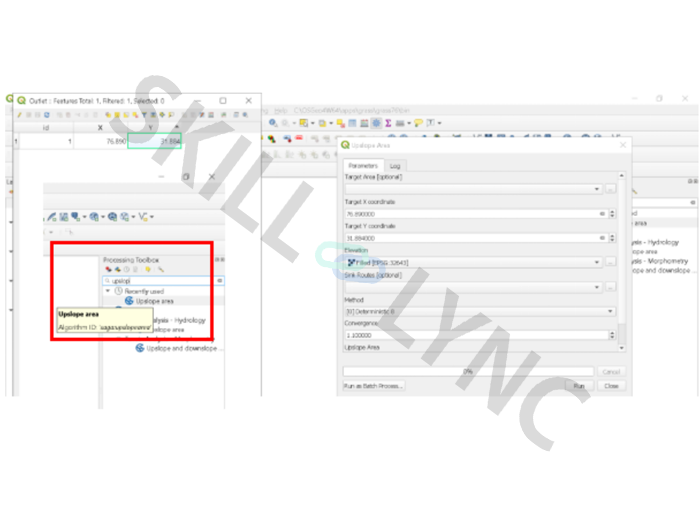700x514 pixels.
Task: Select the digitizing line tool icon
Action: pyautogui.click(x=52, y=217)
